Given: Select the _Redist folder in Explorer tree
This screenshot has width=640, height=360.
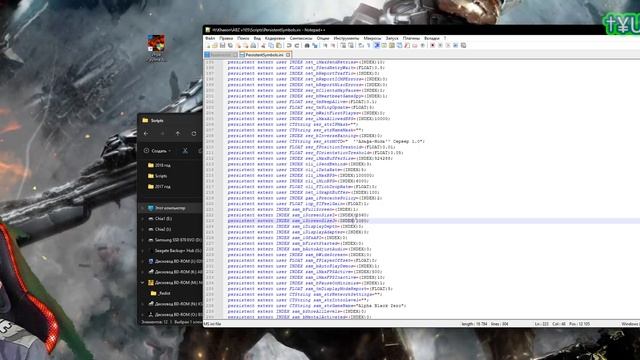Looking at the screenshot, I should click(x=160, y=293).
